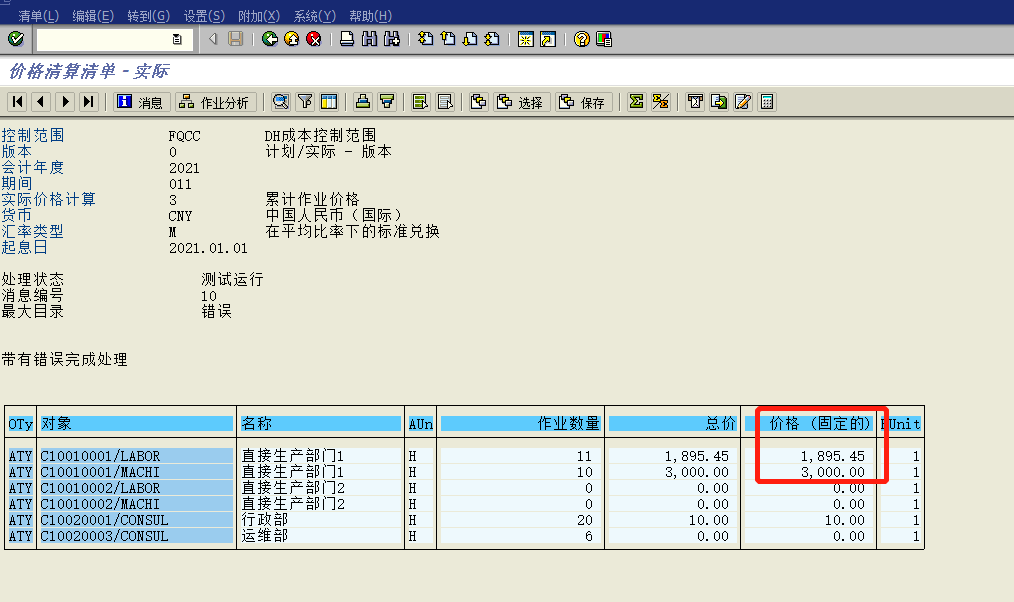The image size is (1014, 602).
Task: Click the Find binoculars icon
Action: coord(369,39)
